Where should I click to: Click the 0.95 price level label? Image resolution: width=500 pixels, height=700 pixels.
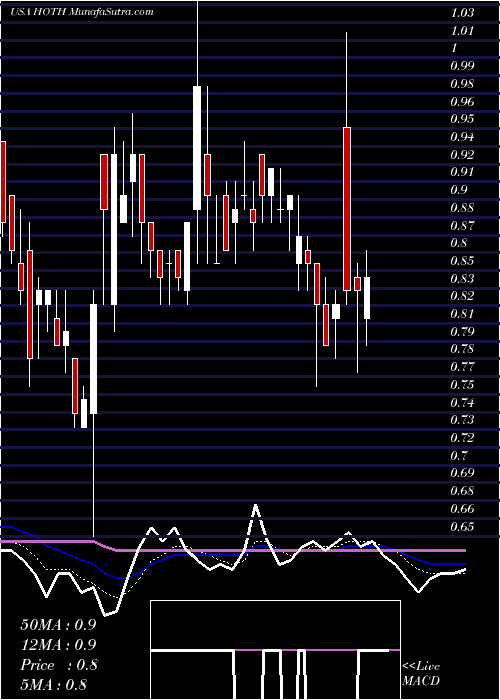pos(462,119)
